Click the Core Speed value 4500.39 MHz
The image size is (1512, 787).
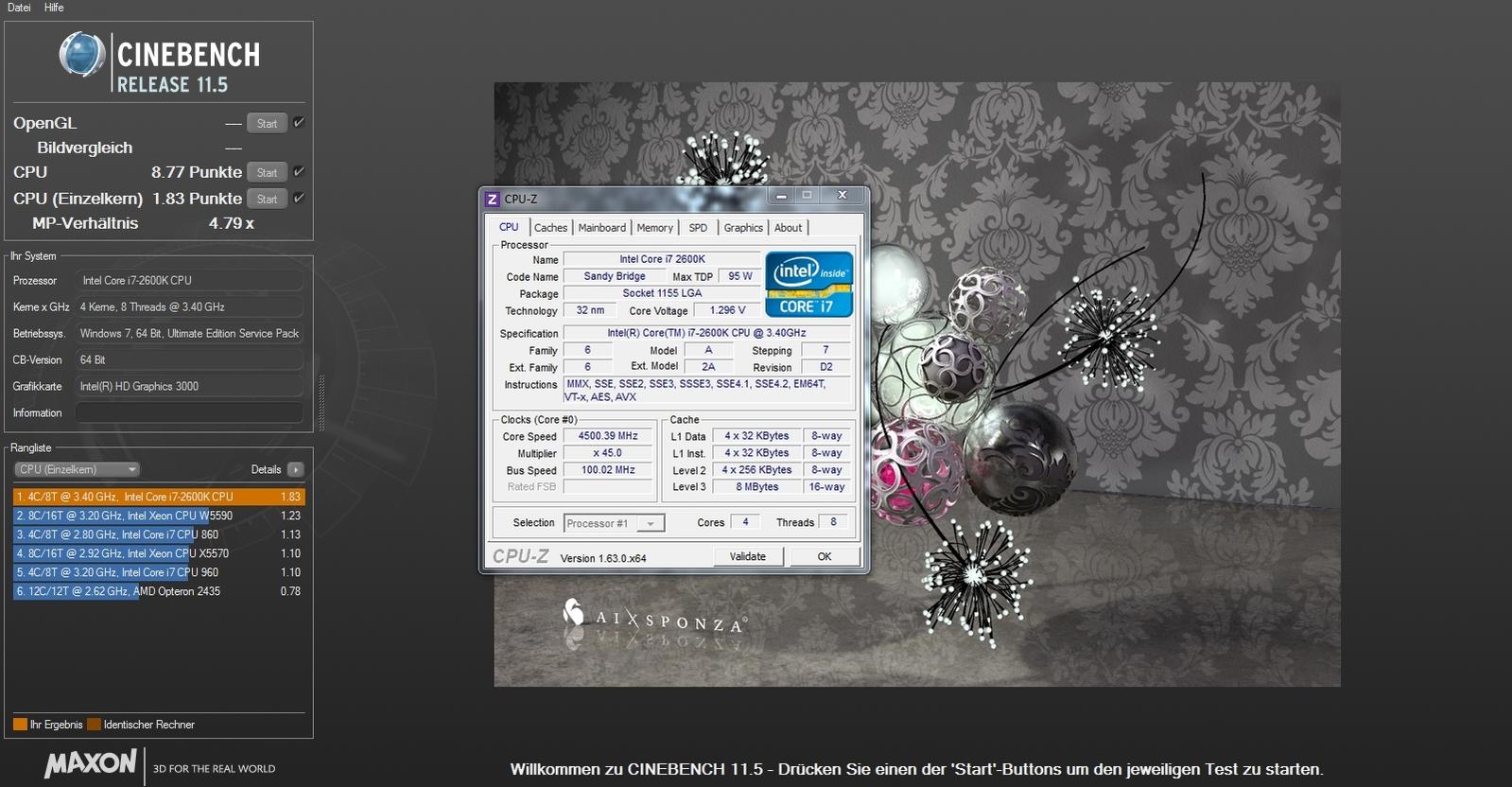pos(608,436)
